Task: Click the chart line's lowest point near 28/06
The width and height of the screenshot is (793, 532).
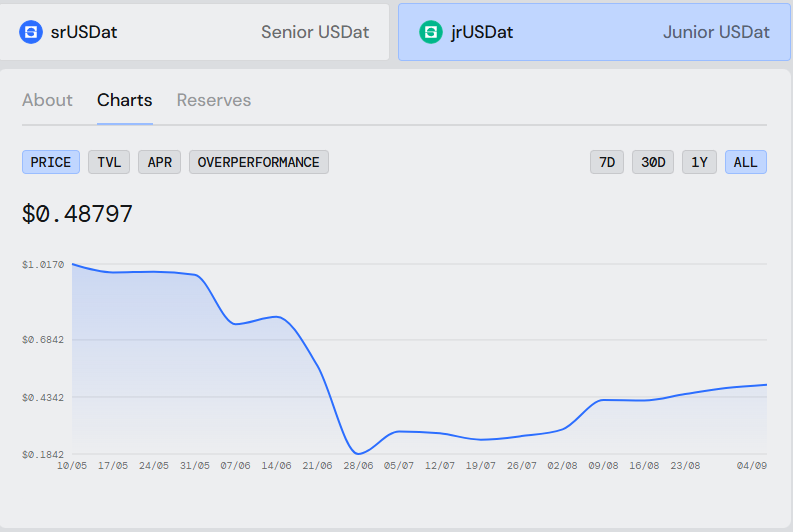Action: 358,453
